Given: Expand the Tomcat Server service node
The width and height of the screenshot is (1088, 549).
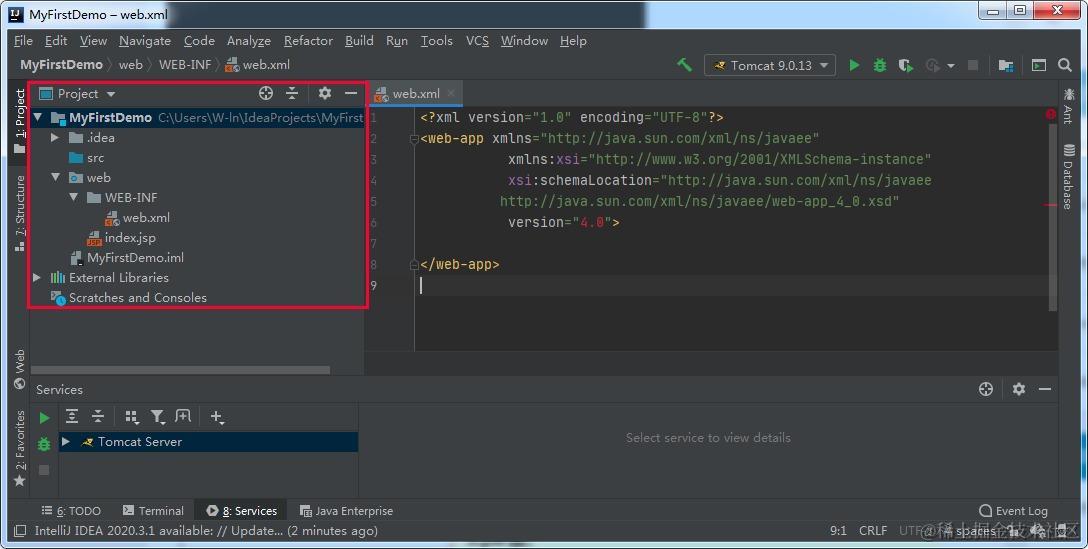Looking at the screenshot, I should click(x=66, y=441).
